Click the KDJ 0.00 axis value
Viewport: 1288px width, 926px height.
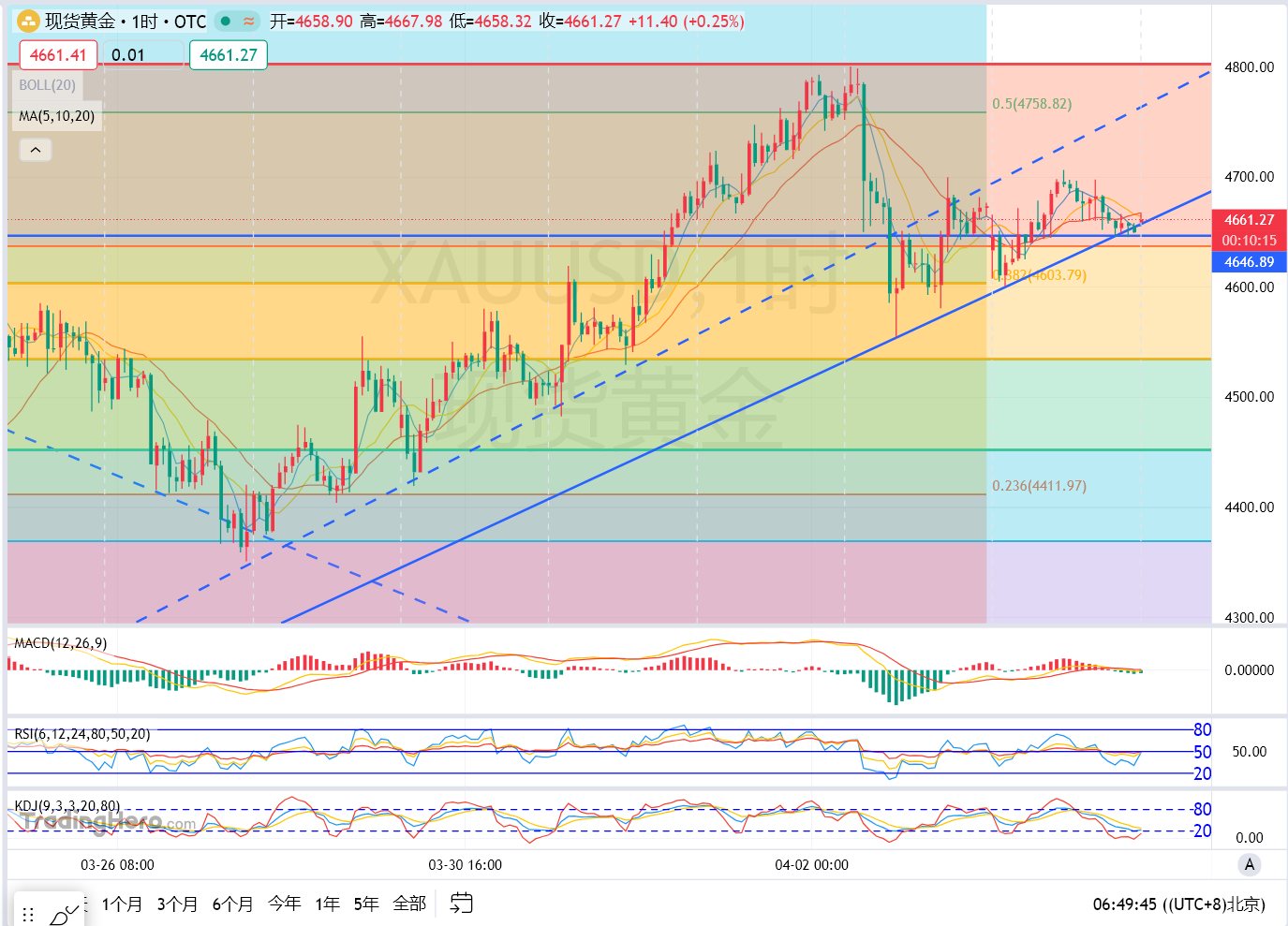click(x=1250, y=838)
